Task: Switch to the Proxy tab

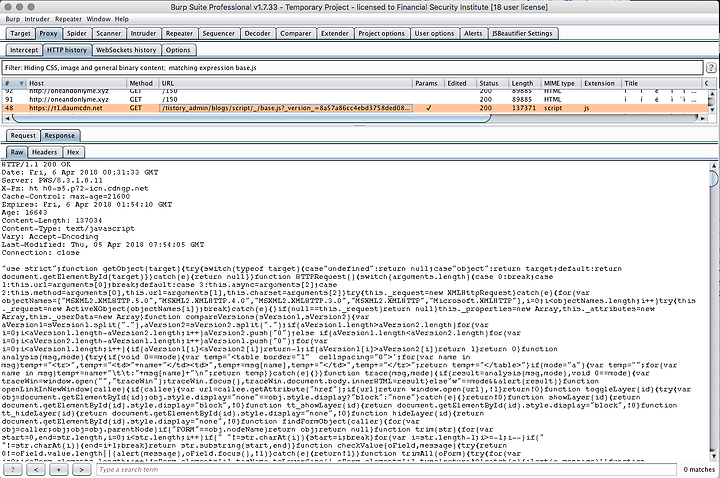Action: (48, 34)
